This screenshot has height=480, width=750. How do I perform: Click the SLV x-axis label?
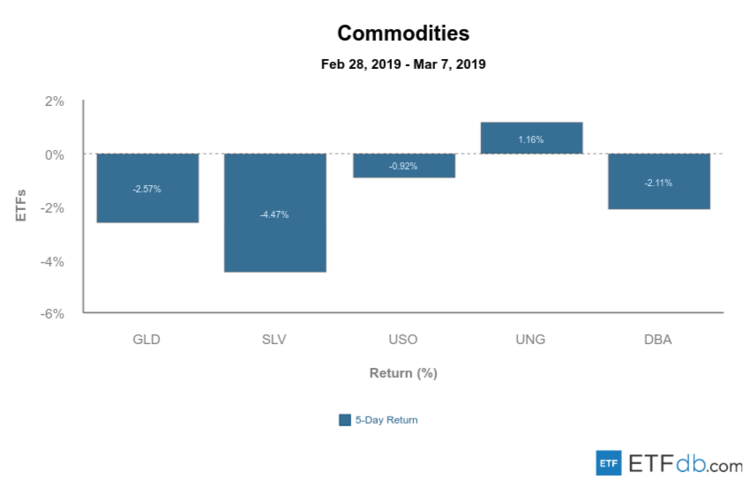point(275,339)
